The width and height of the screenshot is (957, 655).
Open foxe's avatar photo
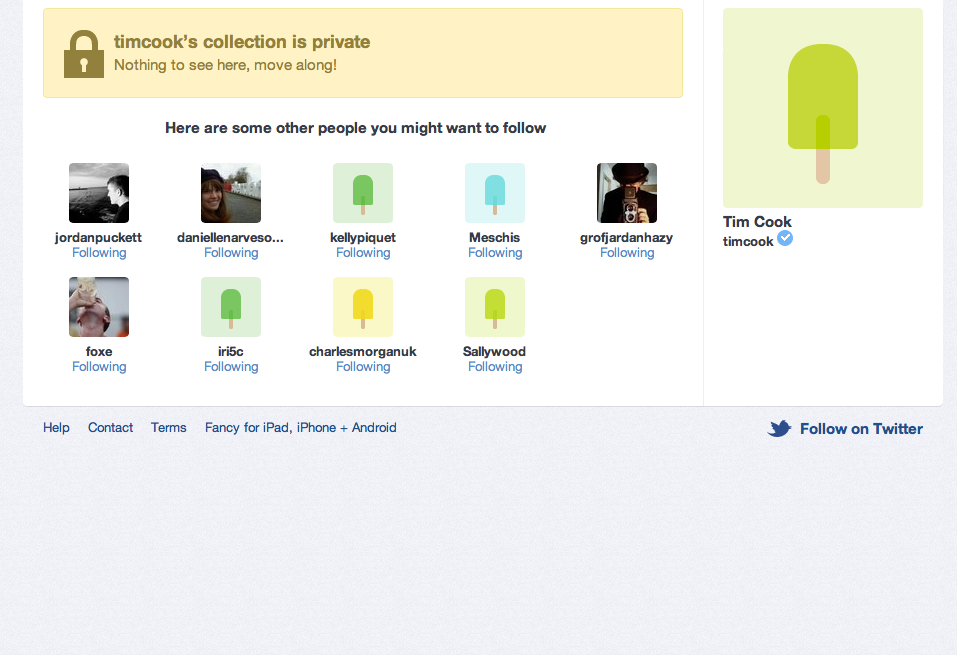[x=99, y=307]
